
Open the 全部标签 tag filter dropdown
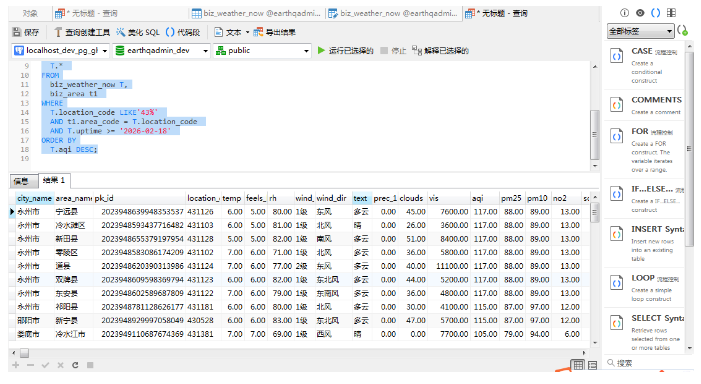(640, 31)
